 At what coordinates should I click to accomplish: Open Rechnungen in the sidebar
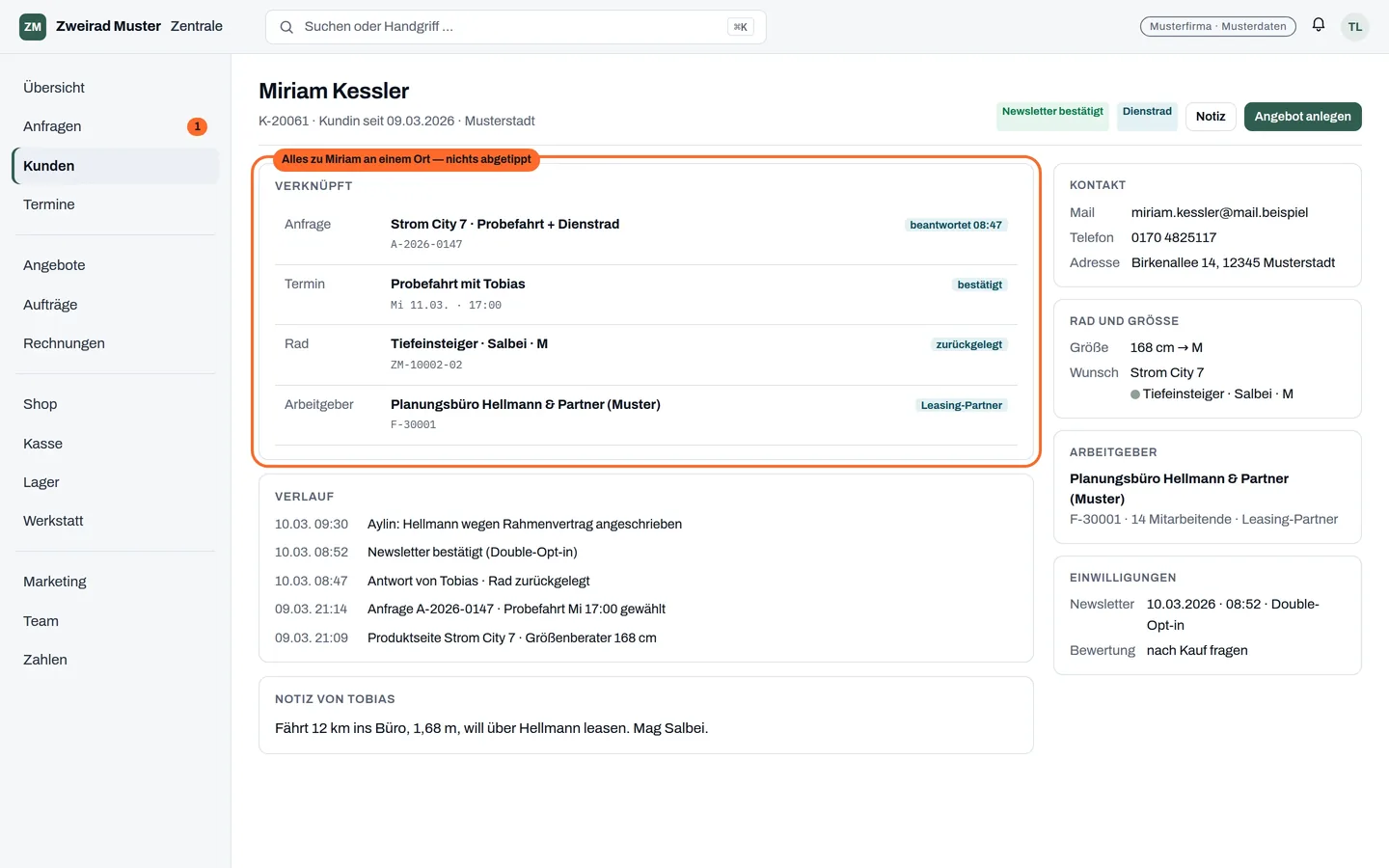(x=116, y=343)
